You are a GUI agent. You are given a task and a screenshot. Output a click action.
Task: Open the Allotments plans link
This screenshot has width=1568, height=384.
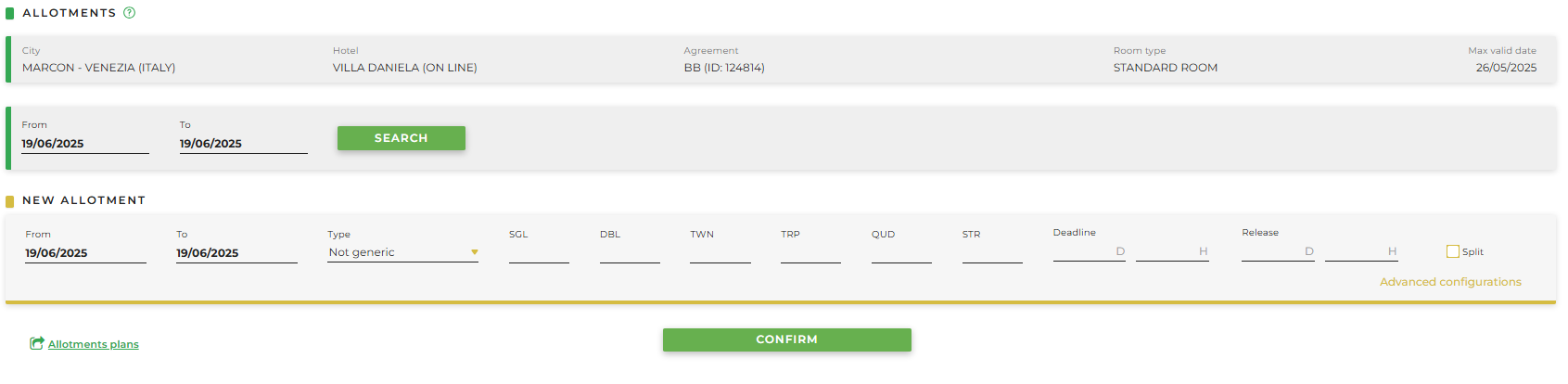(94, 344)
